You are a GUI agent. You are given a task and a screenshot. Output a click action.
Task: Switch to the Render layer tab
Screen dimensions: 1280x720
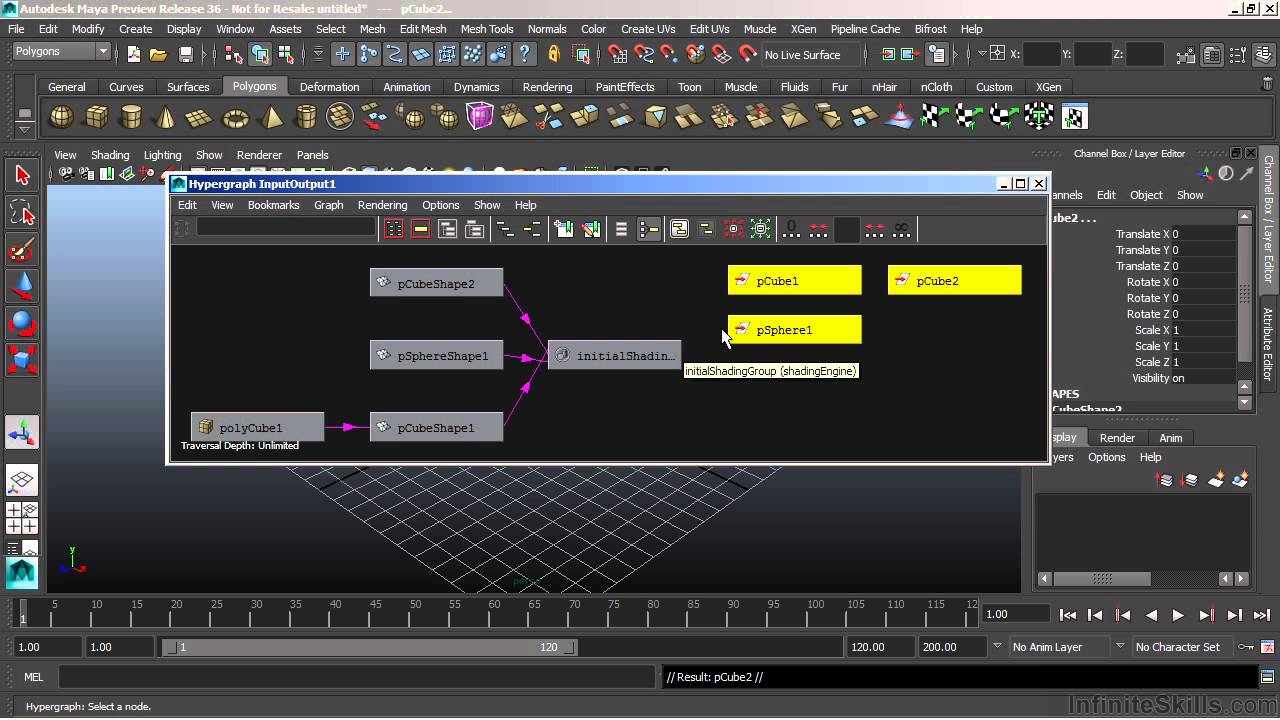coord(1117,438)
